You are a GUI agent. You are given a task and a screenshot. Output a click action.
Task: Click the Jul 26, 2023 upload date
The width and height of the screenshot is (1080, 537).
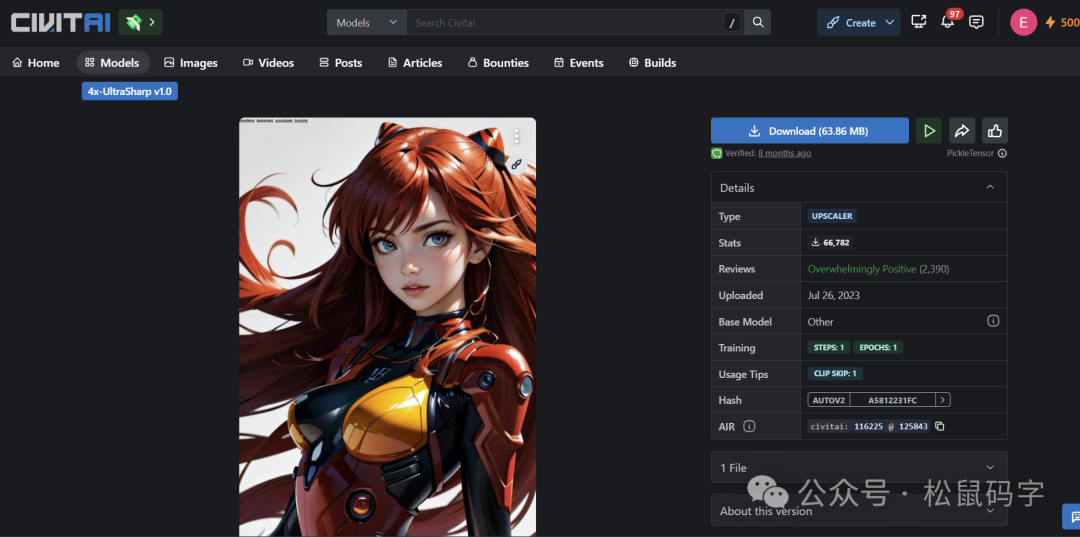pos(833,295)
